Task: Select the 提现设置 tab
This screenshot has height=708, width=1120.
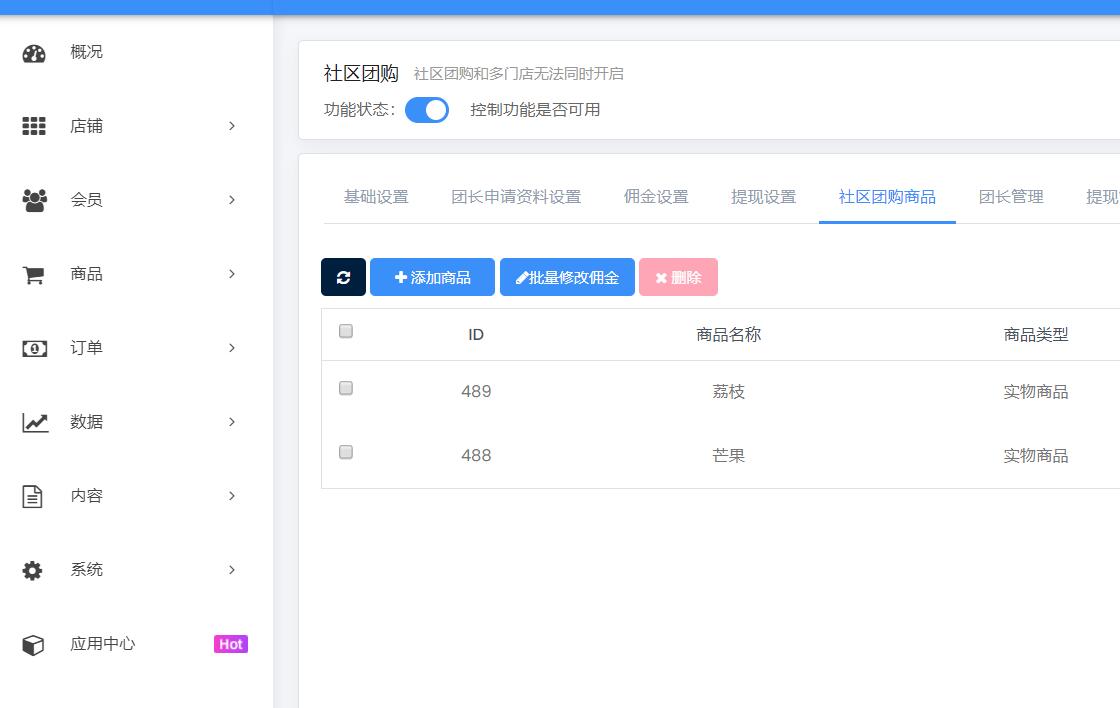Action: pyautogui.click(x=764, y=197)
